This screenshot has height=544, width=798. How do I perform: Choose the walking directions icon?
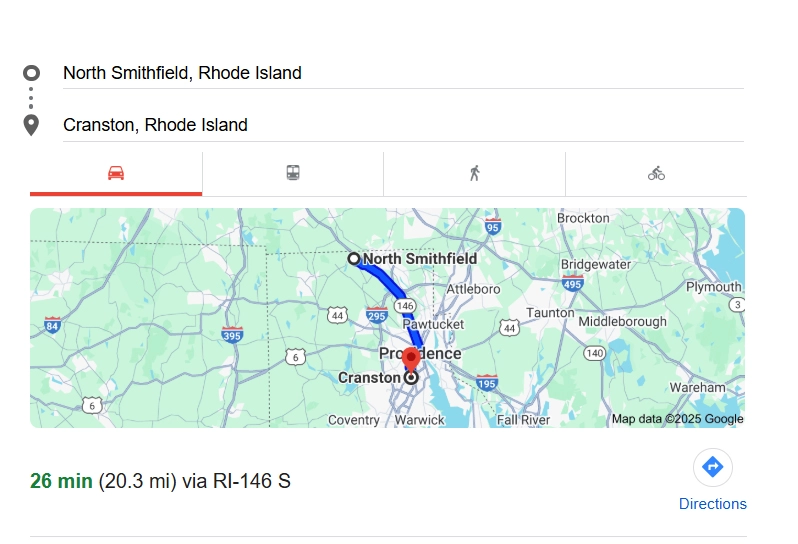[x=474, y=173]
